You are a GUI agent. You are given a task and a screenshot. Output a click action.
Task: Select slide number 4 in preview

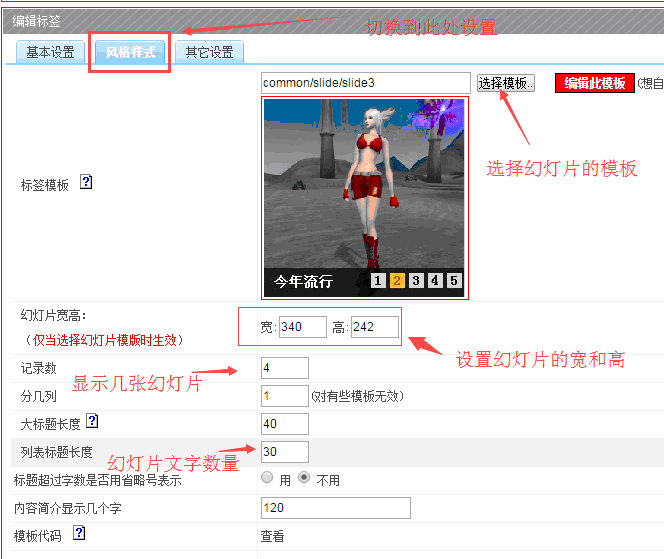click(435, 281)
